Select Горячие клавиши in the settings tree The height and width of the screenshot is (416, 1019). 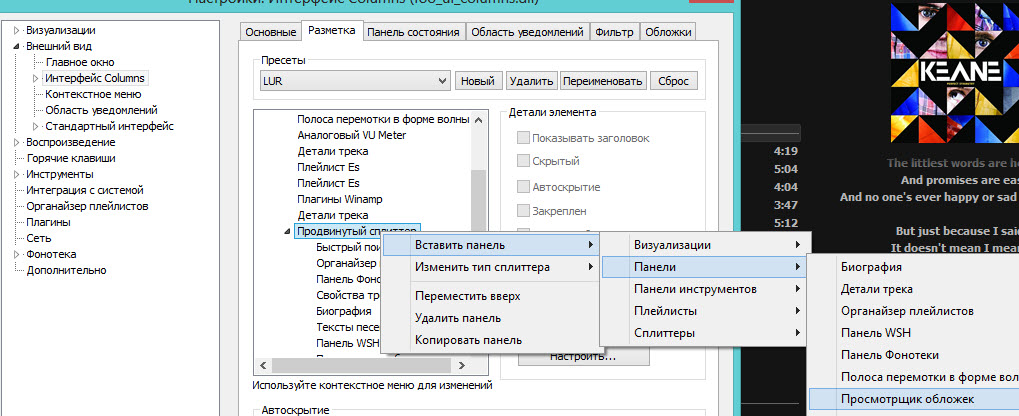pyautogui.click(x=71, y=158)
